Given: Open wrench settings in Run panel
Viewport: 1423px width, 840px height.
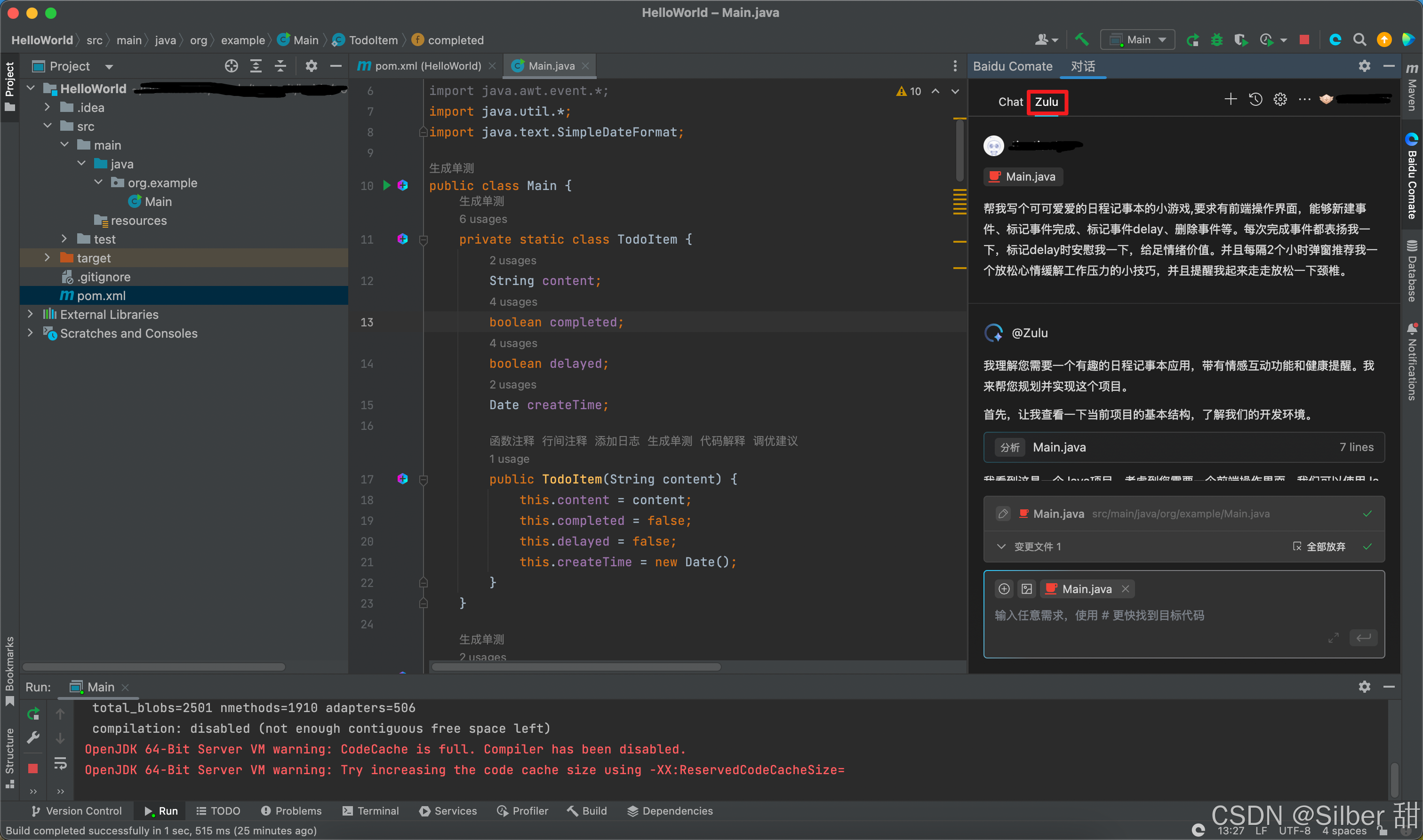Looking at the screenshot, I should [33, 737].
